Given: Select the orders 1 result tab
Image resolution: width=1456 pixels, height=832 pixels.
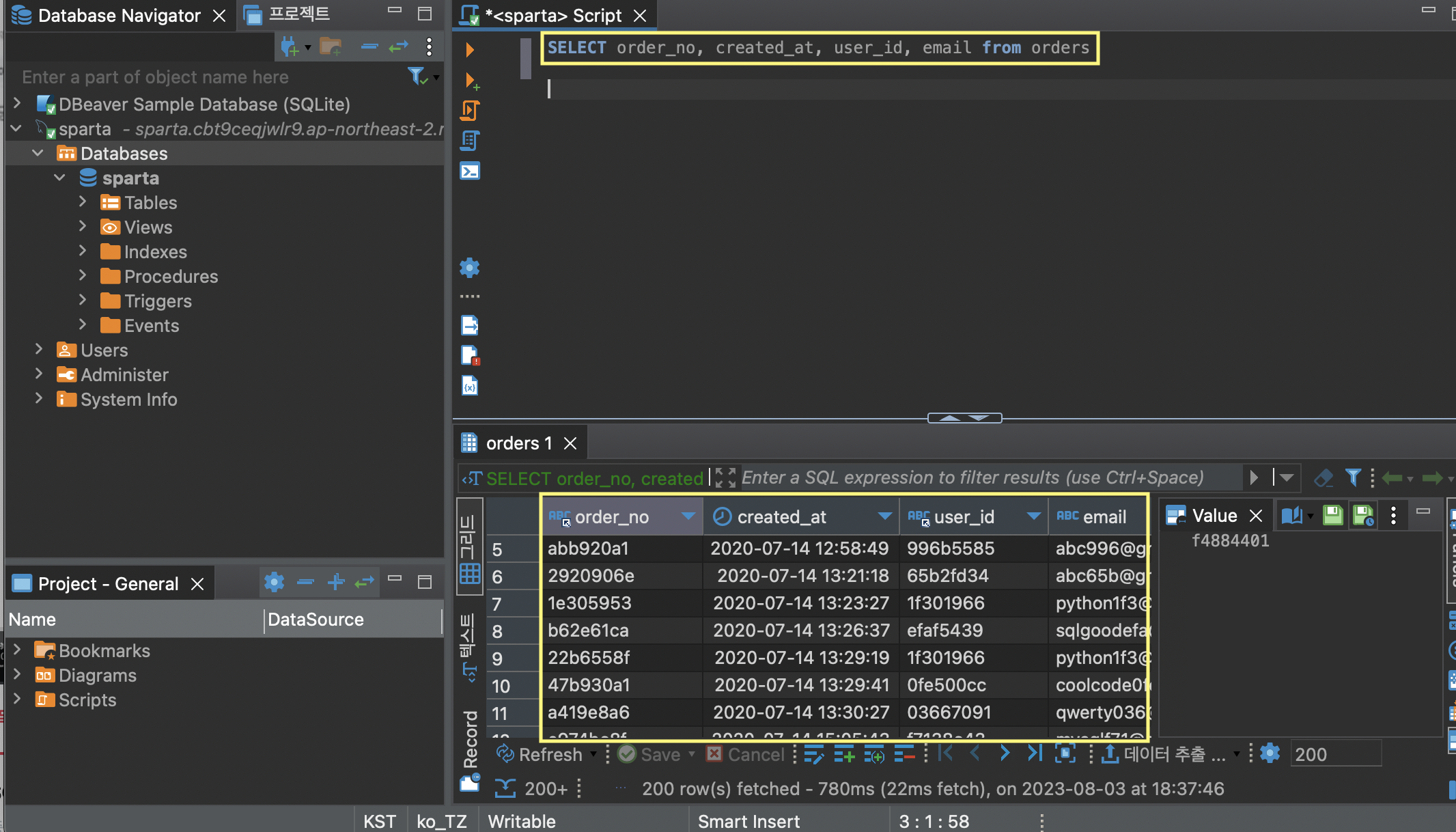Looking at the screenshot, I should (x=518, y=443).
